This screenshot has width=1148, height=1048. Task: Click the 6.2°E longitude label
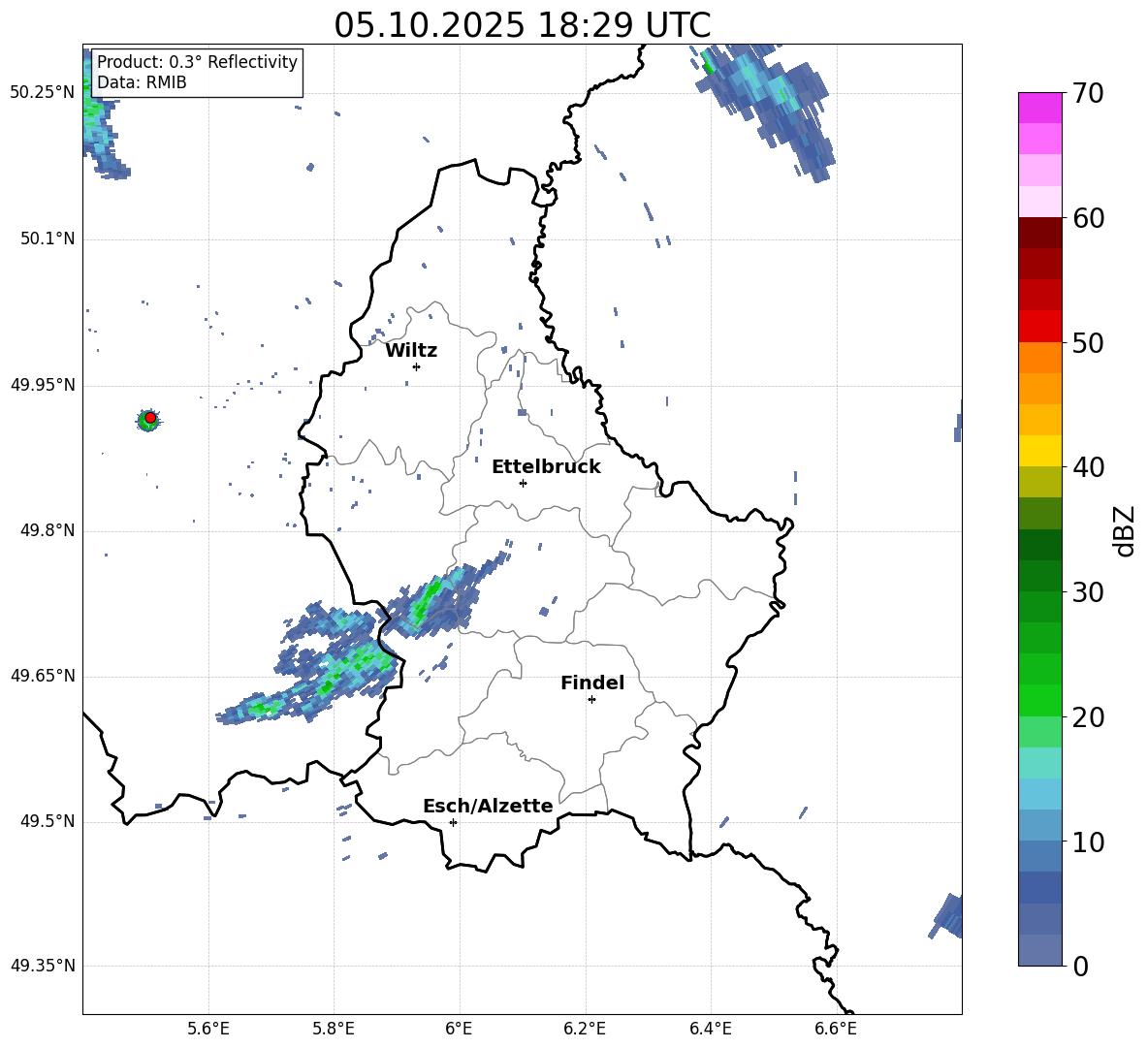coord(585,1029)
